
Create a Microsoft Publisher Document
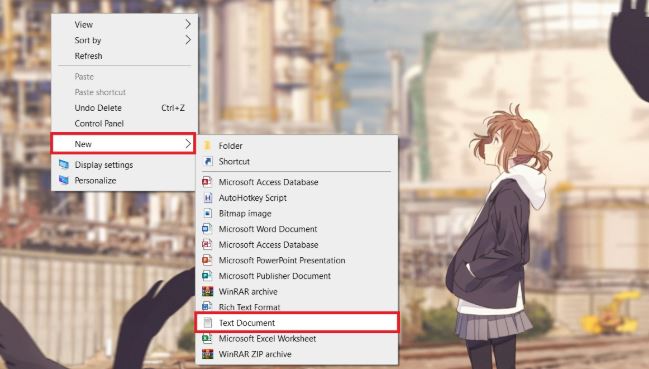pyautogui.click(x=296, y=276)
